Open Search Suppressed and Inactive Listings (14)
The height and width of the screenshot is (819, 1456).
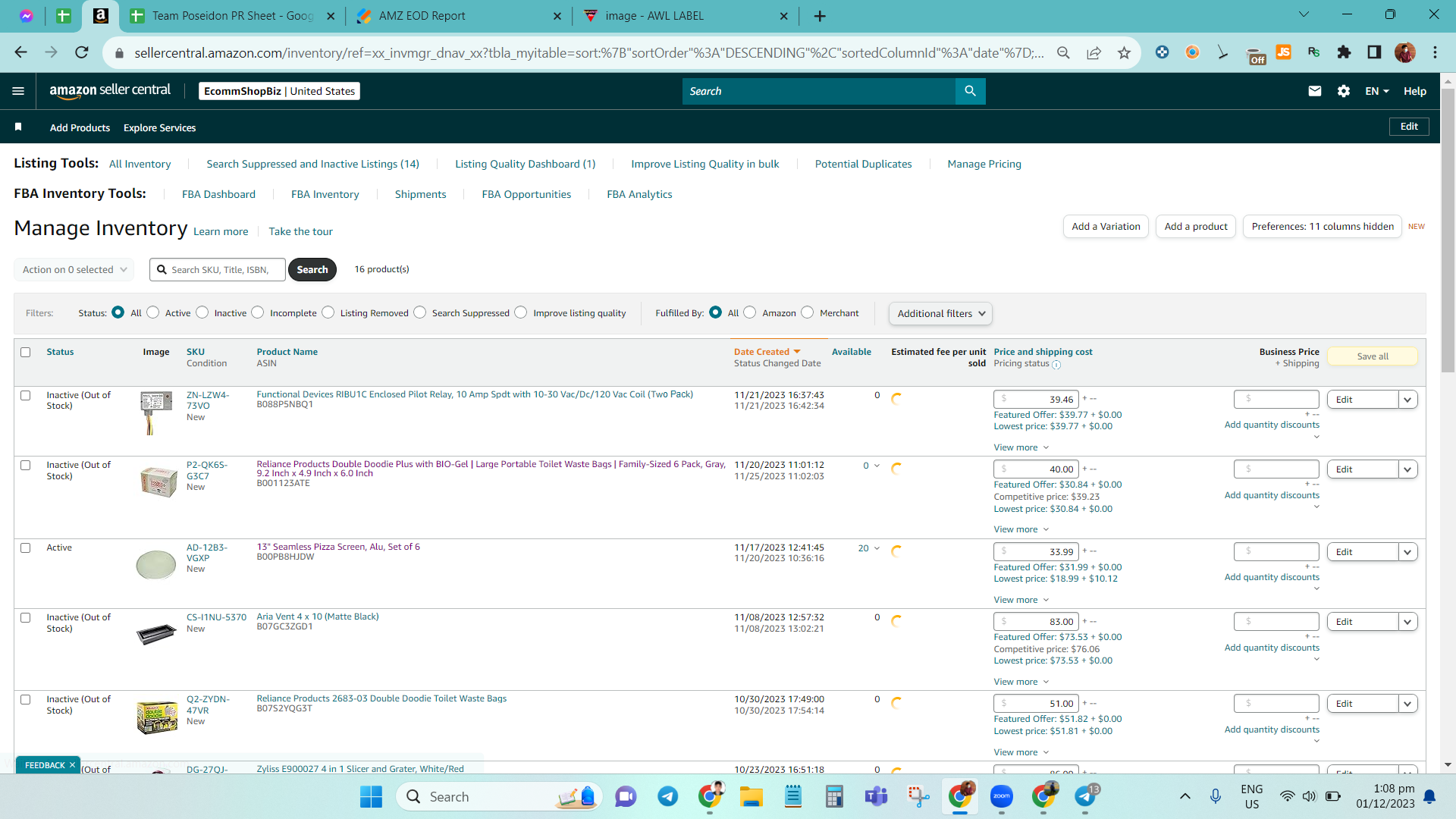pyautogui.click(x=312, y=164)
